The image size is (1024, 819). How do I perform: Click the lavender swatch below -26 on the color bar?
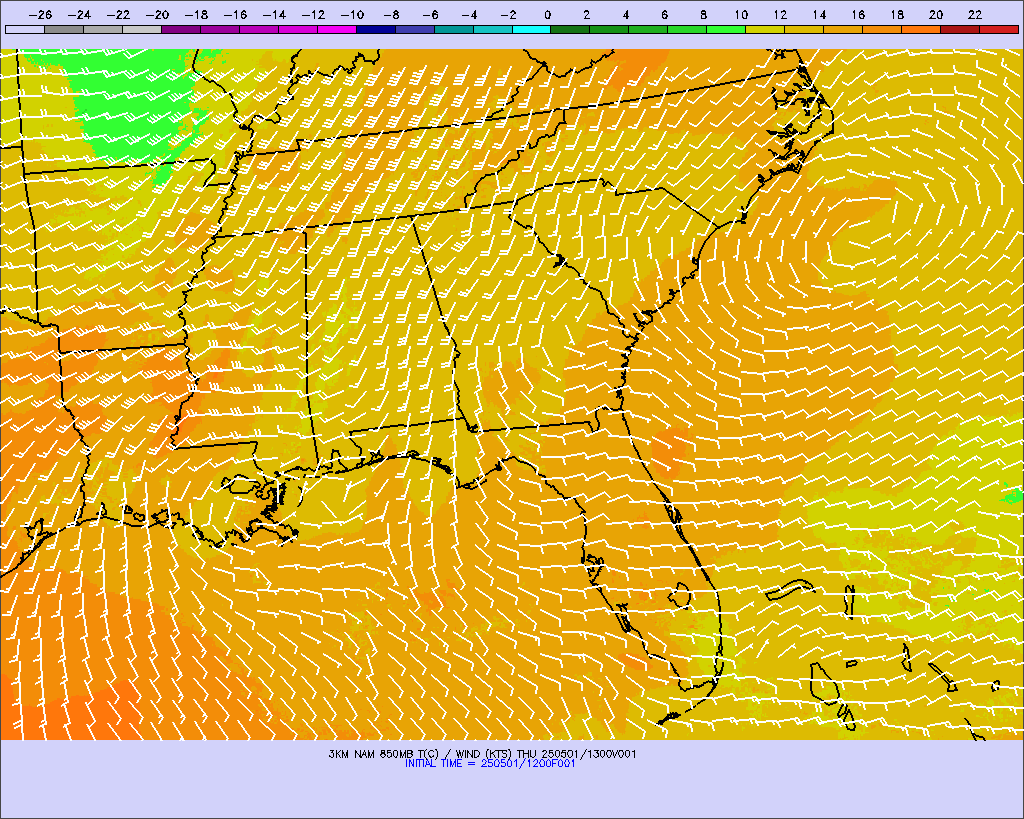click(25, 29)
